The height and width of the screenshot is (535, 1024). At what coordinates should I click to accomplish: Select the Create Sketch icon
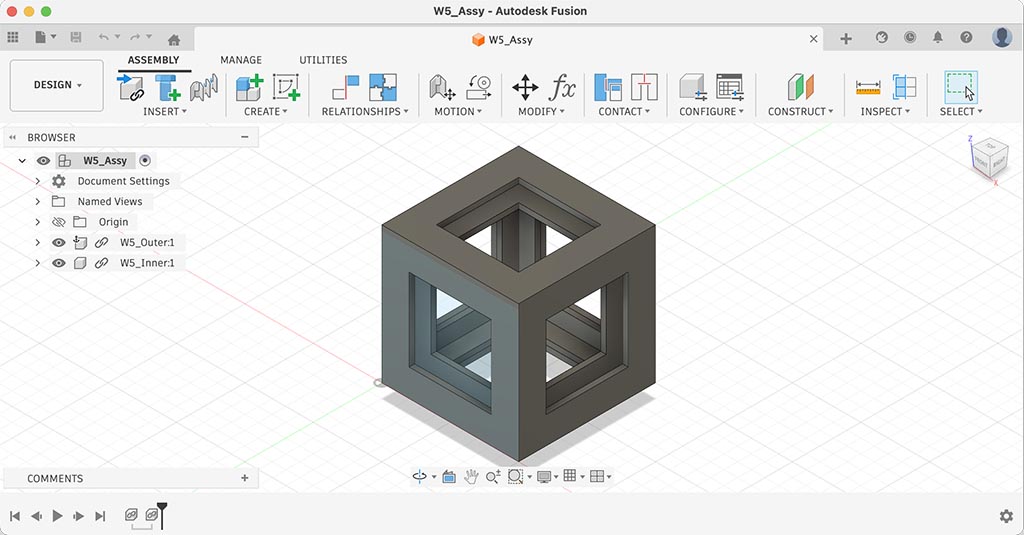pyautogui.click(x=285, y=88)
